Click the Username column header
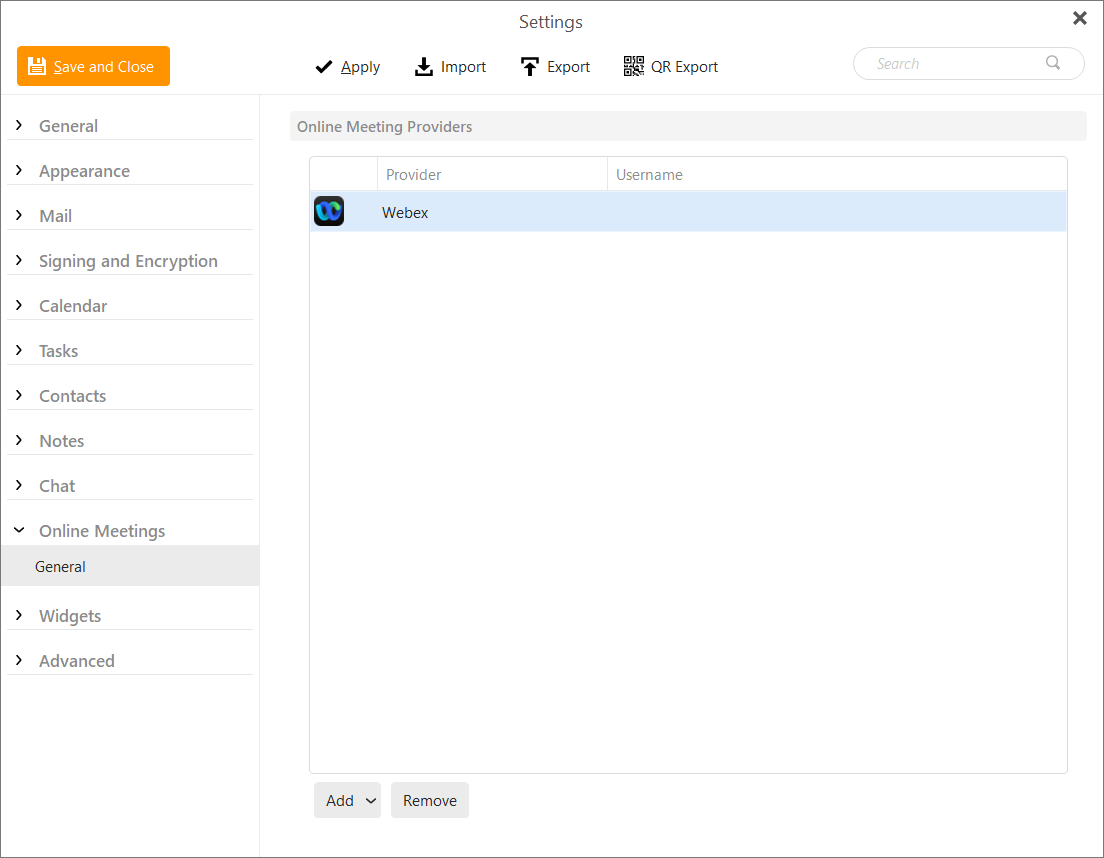This screenshot has width=1104, height=858. [649, 174]
